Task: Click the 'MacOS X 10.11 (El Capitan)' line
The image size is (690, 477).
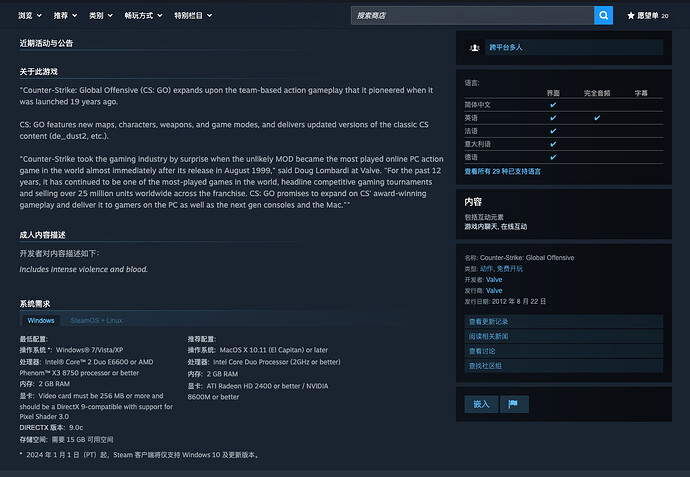Action: (258, 350)
